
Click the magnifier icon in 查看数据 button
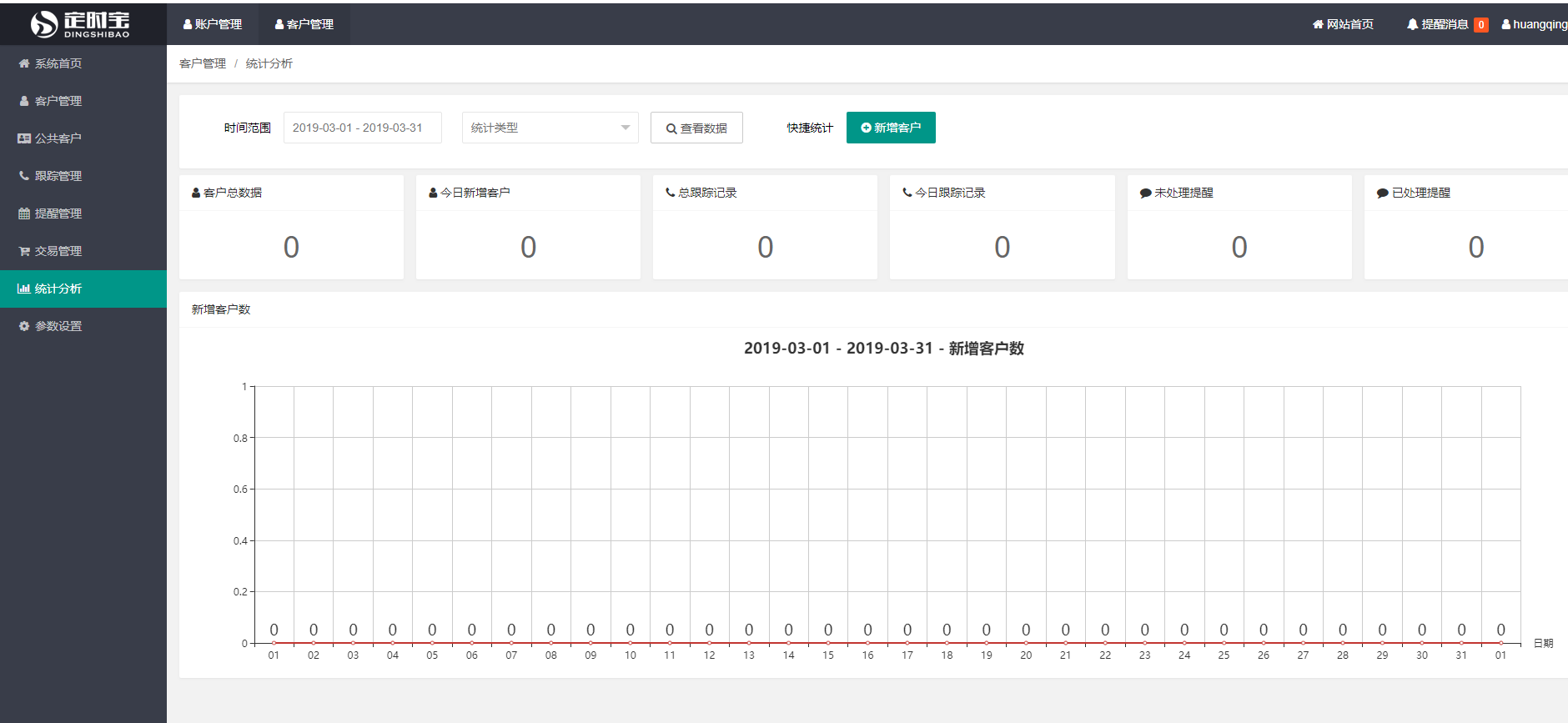[x=671, y=128]
